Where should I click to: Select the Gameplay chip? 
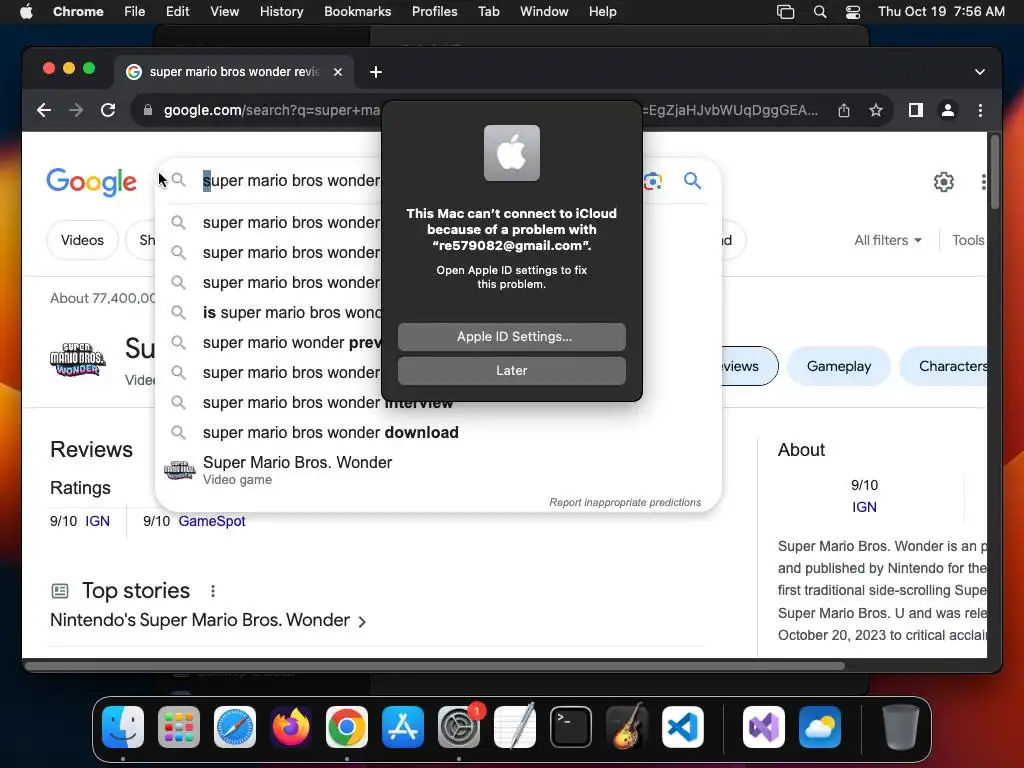[x=839, y=366]
